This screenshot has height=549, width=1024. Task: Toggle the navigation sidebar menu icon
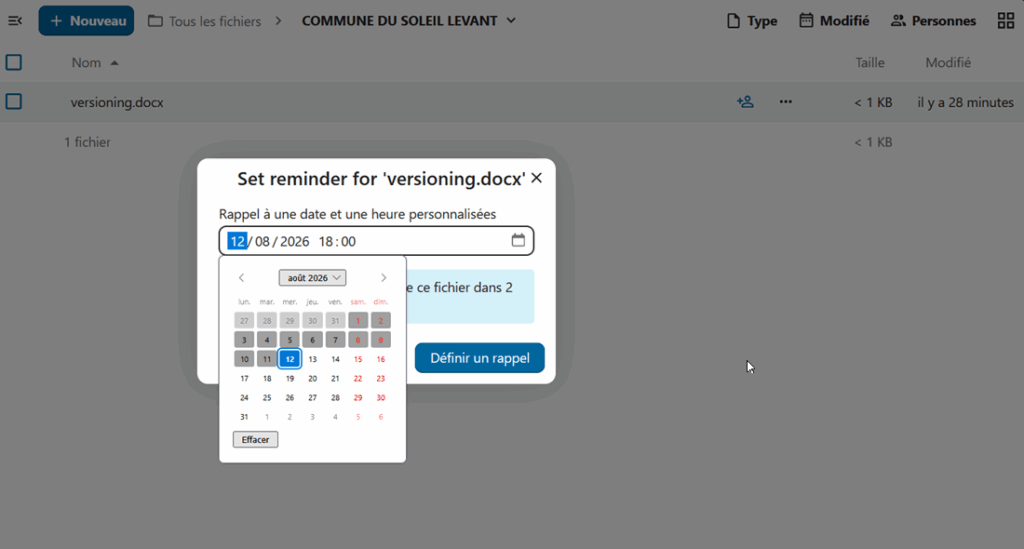(15, 21)
